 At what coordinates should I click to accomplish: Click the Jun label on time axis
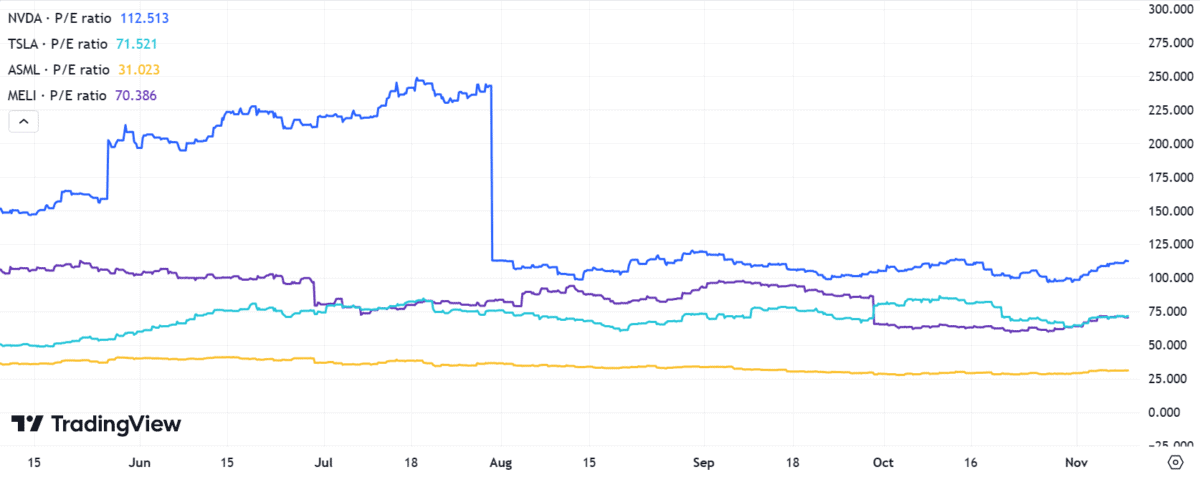click(140, 463)
